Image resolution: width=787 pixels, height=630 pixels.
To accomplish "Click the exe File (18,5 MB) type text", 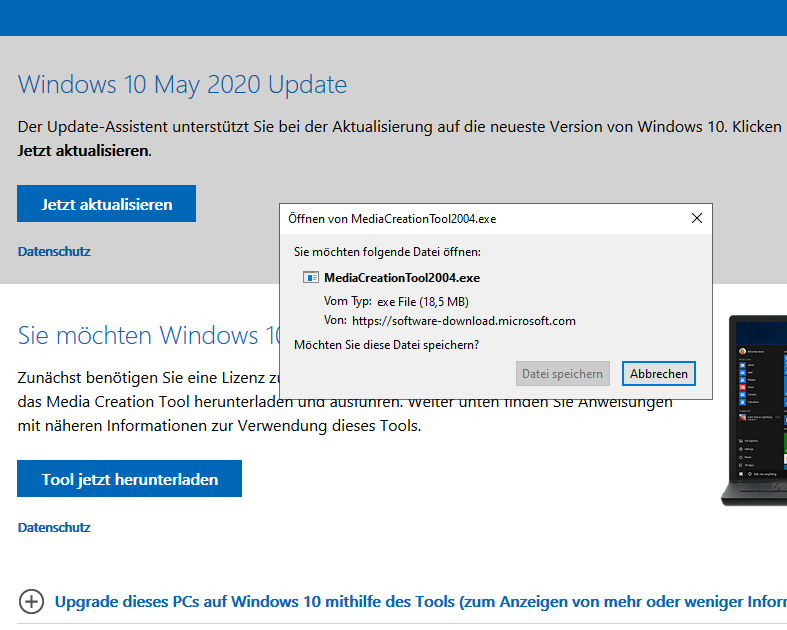I will 423,302.
